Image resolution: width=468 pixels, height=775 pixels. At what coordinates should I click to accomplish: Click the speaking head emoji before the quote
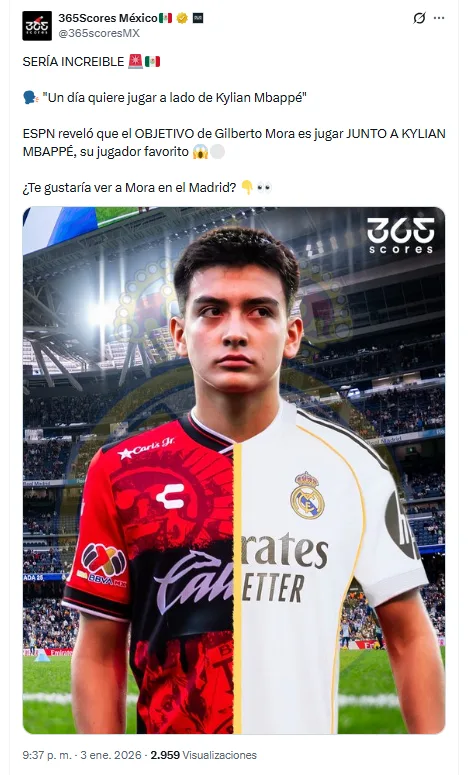point(30,97)
